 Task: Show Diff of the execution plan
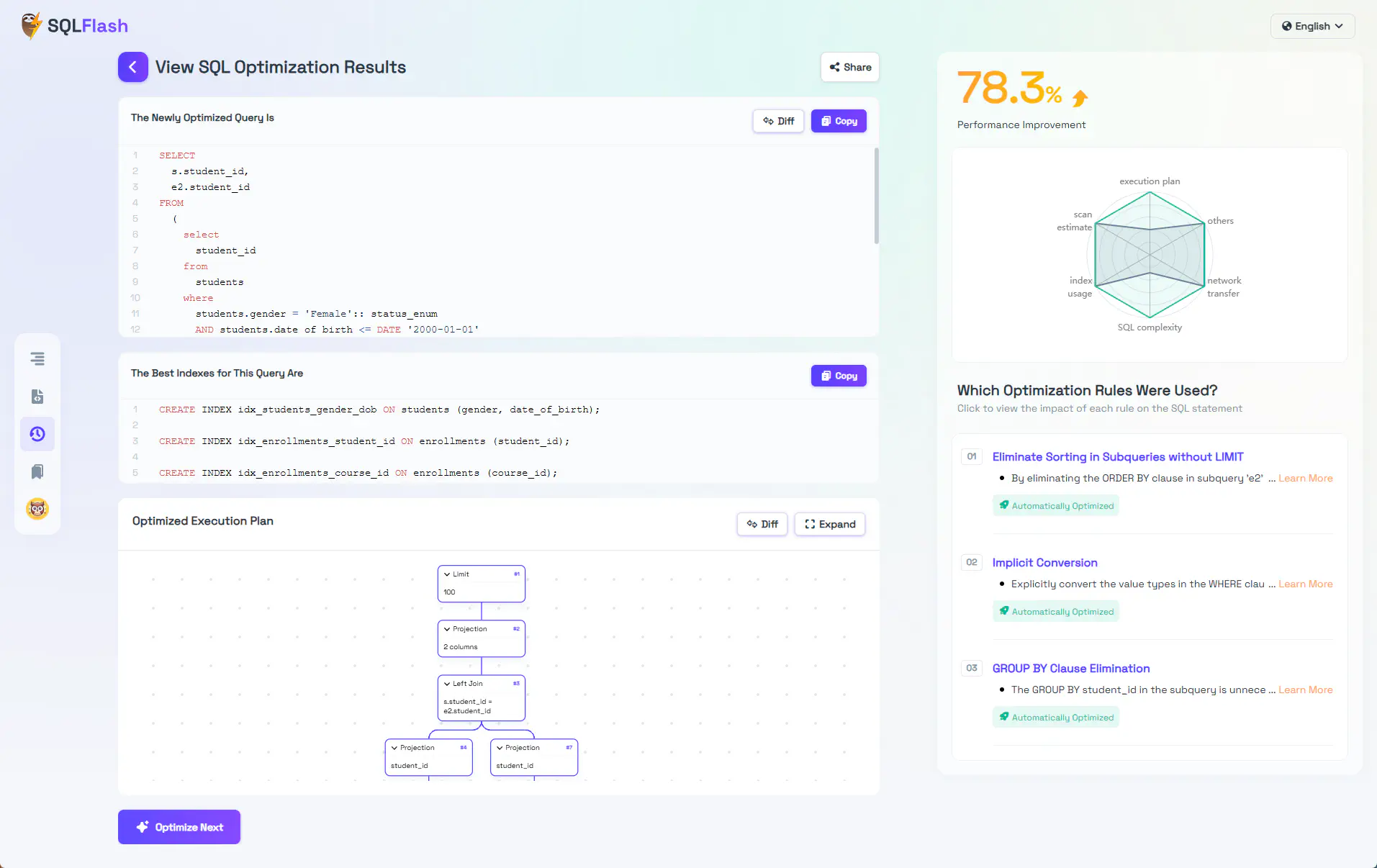coord(762,524)
